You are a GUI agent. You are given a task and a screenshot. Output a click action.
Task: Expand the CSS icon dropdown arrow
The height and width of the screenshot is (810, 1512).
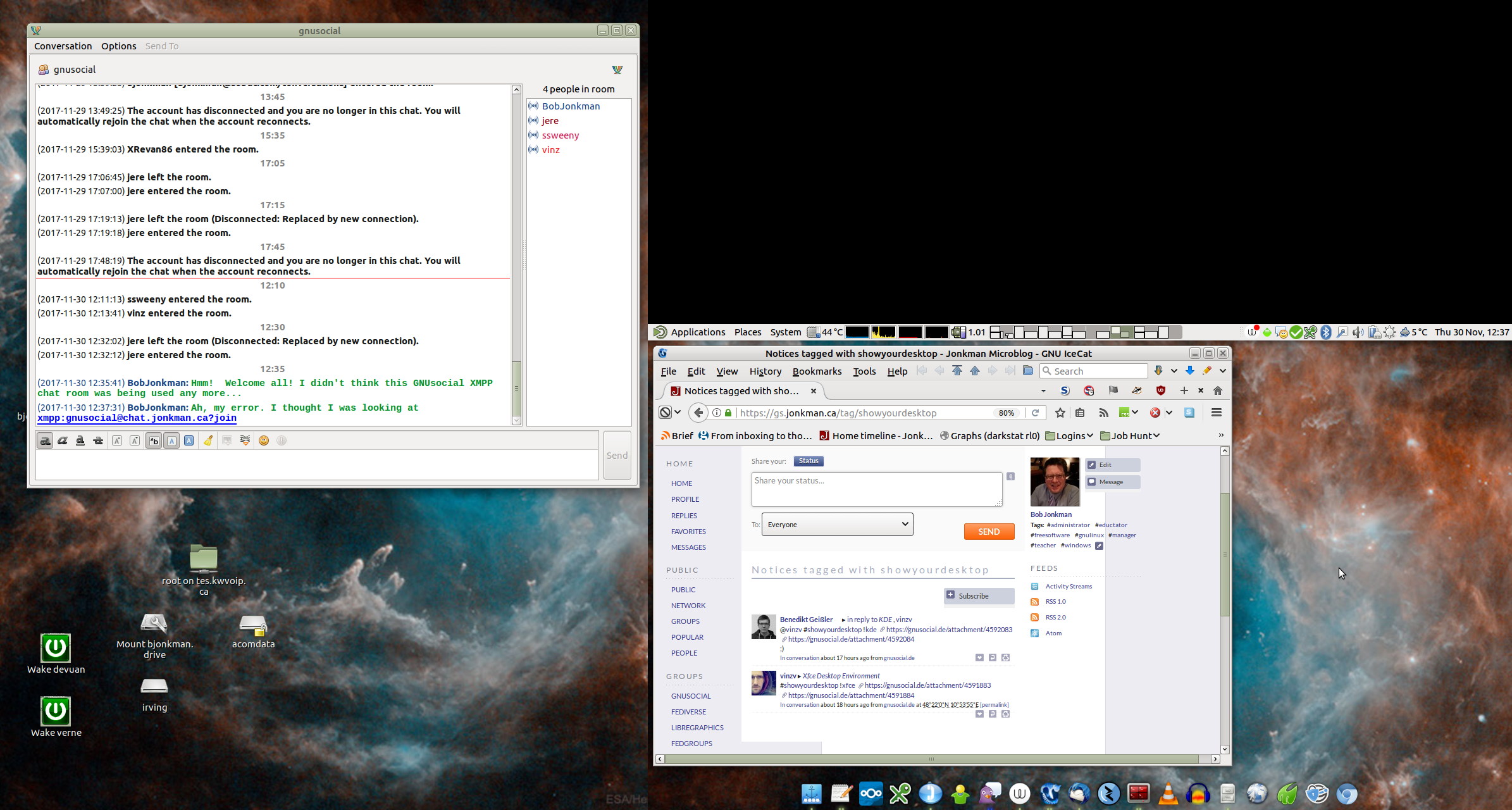(x=1136, y=413)
